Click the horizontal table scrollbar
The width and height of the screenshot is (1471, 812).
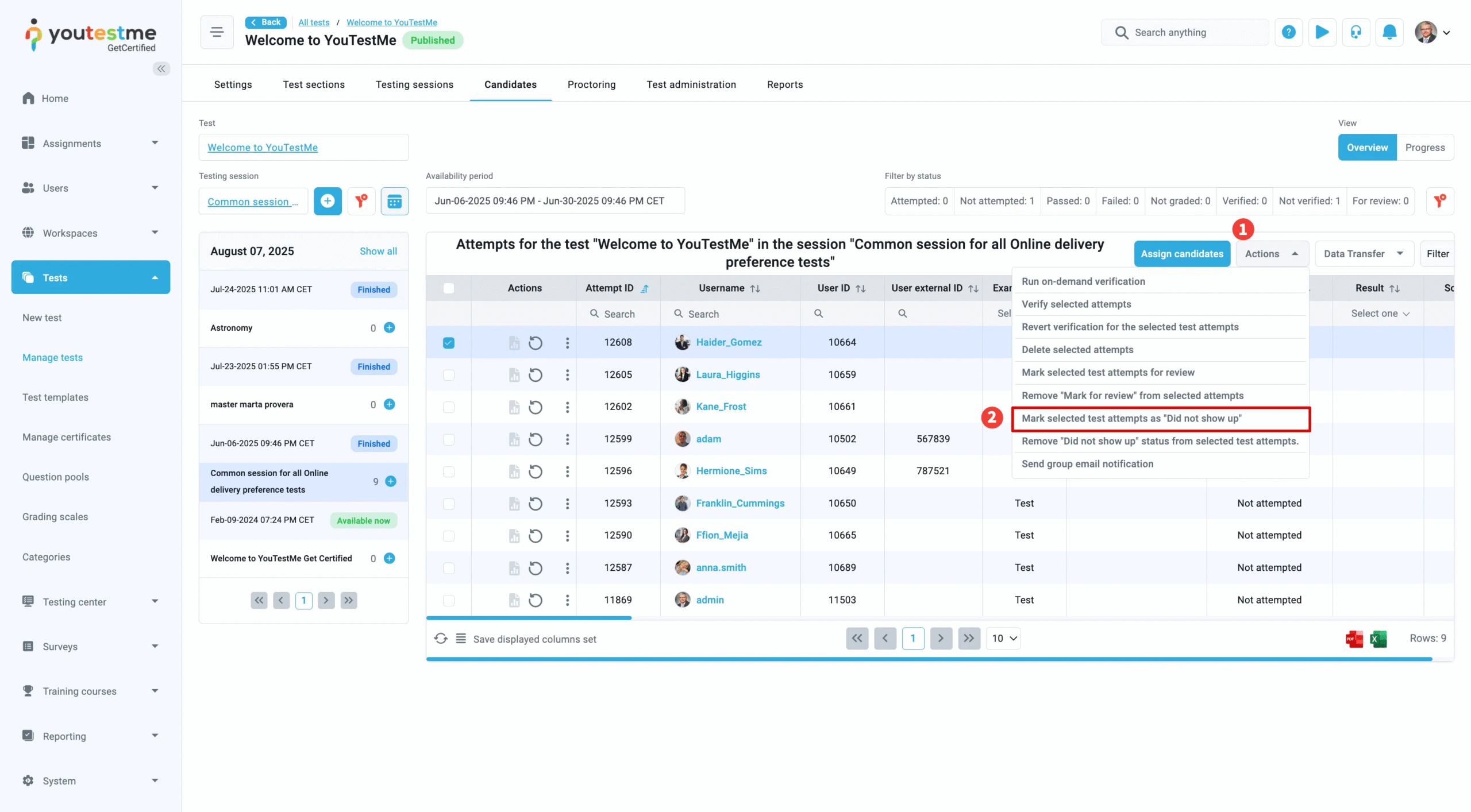point(529,618)
